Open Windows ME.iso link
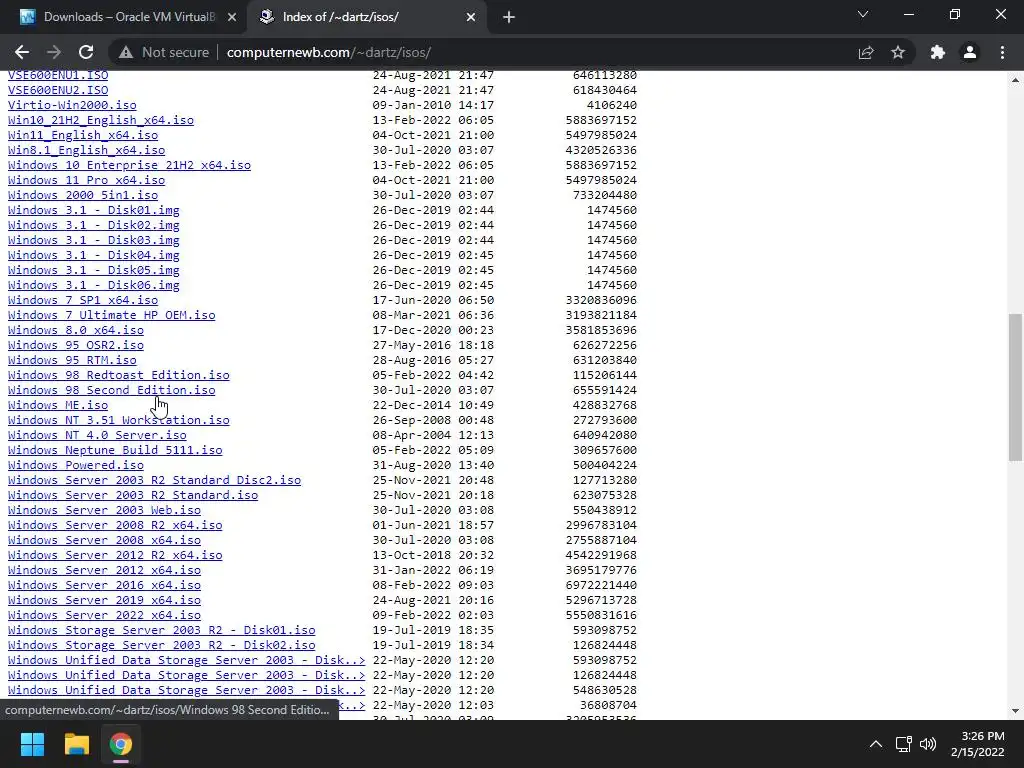 point(58,406)
